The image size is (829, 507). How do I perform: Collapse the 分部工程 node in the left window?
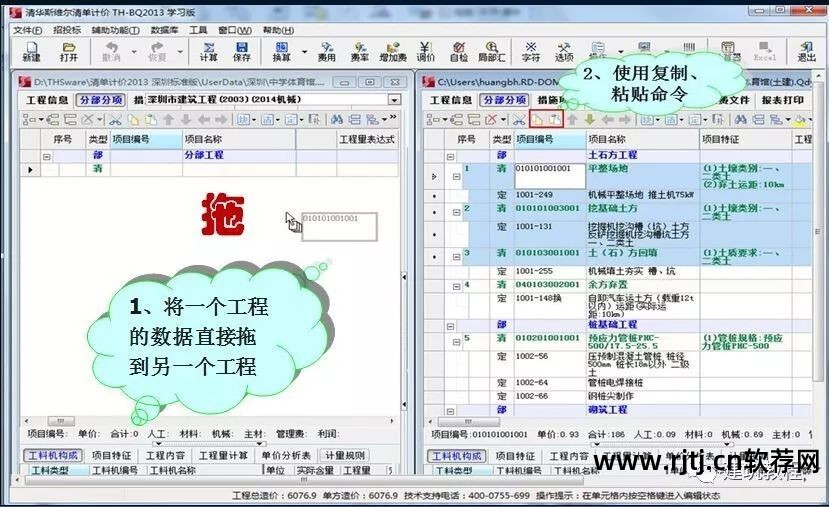(47, 156)
